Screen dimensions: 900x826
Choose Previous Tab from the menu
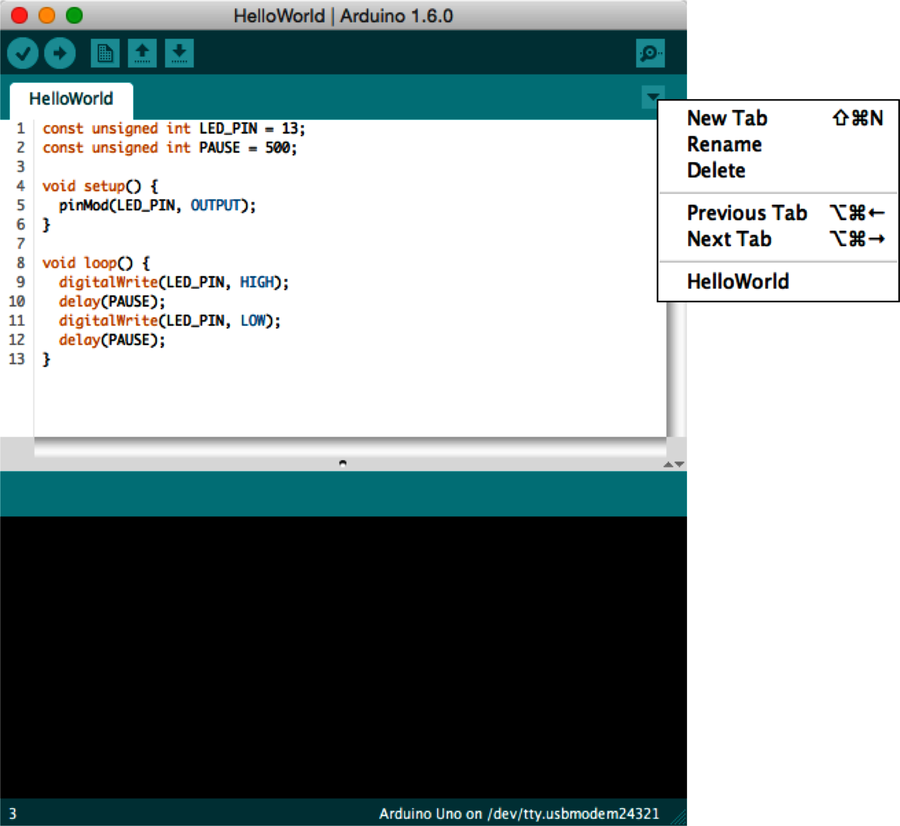click(x=746, y=213)
